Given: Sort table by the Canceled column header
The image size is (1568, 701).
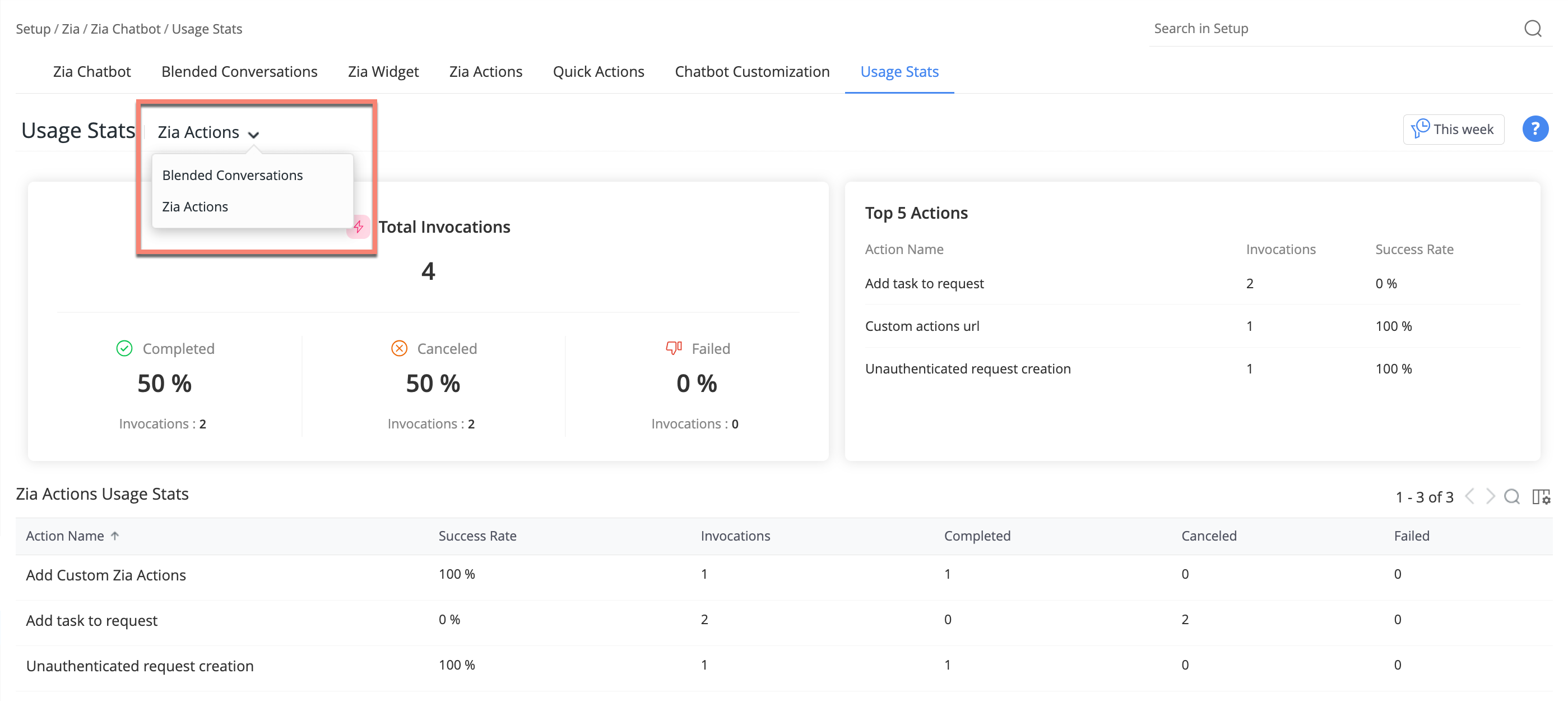Looking at the screenshot, I should click(1209, 536).
